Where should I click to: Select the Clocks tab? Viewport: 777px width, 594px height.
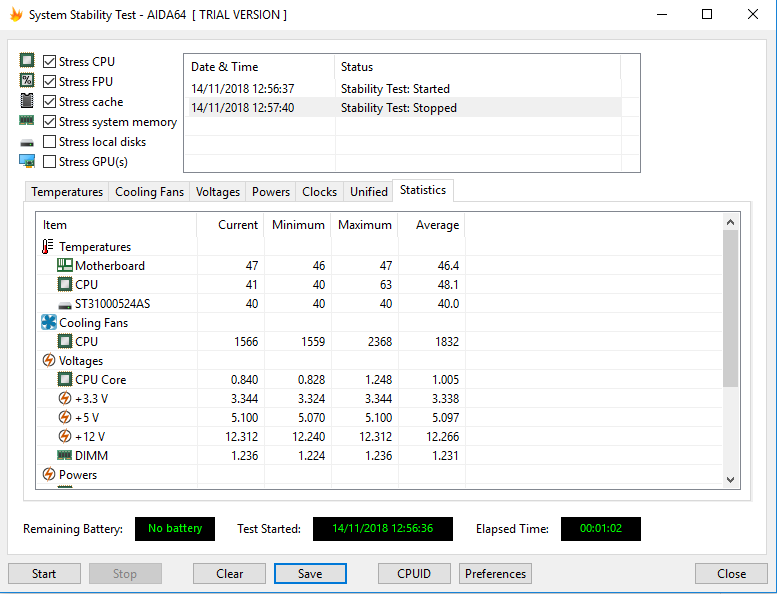click(319, 192)
